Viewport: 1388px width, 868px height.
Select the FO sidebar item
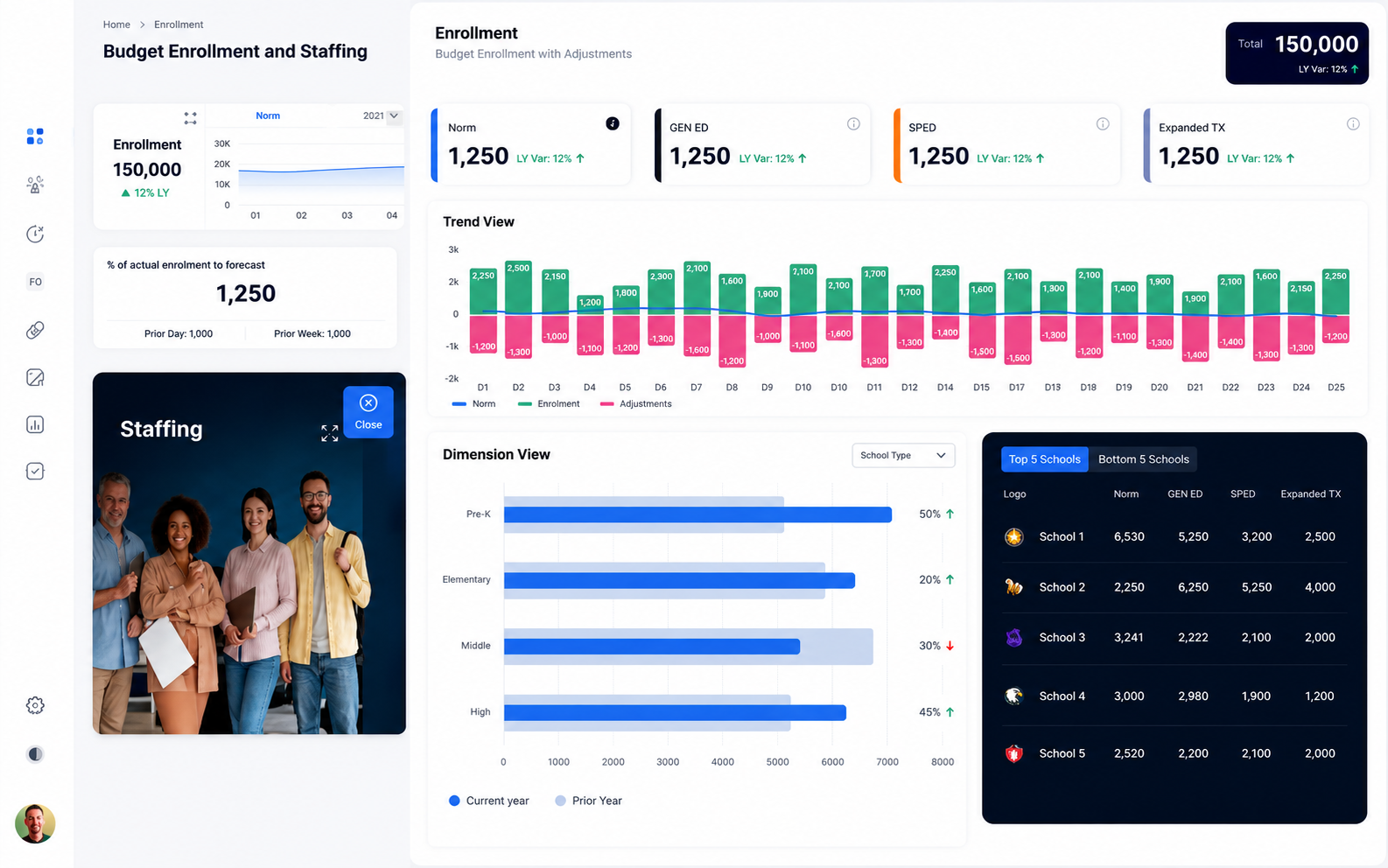(35, 282)
